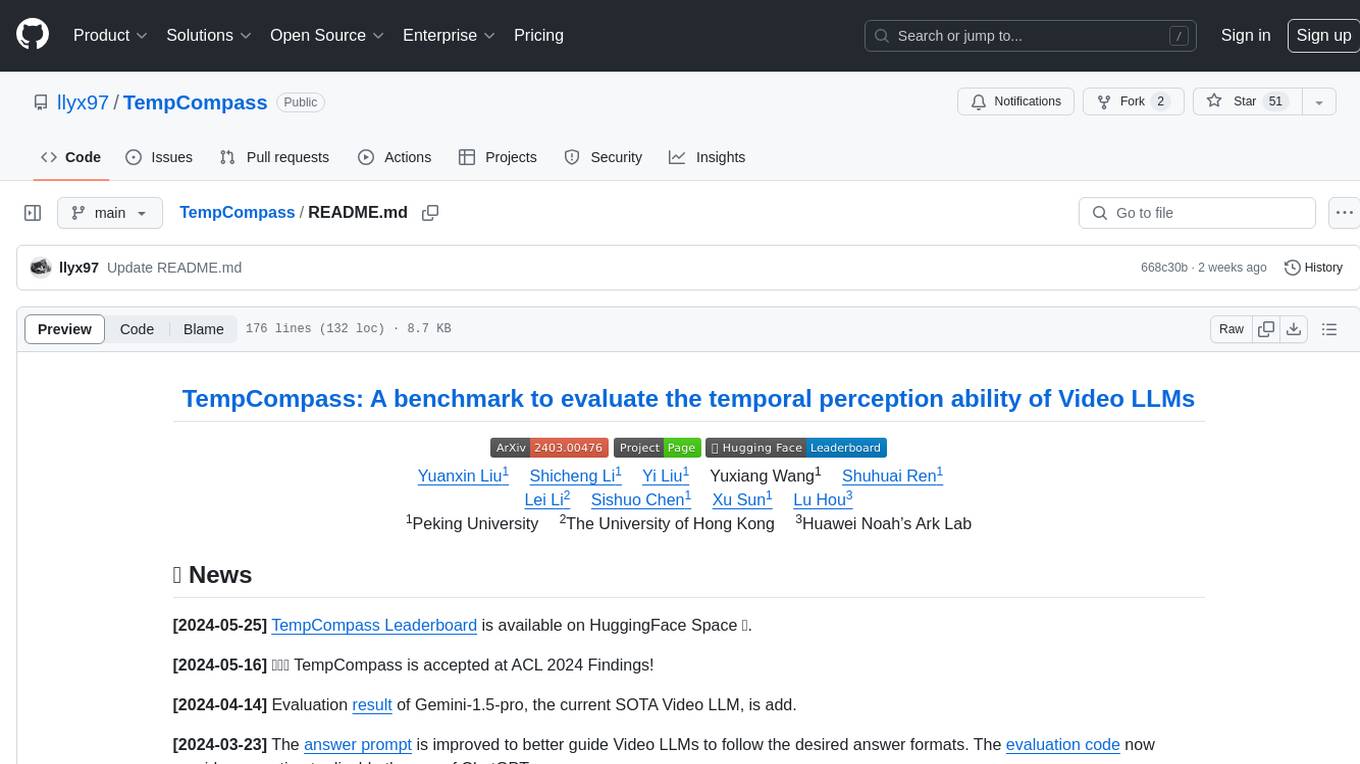Go to TempCompass root in breadcrumb
Viewport: 1360px width, 764px height.
237,213
